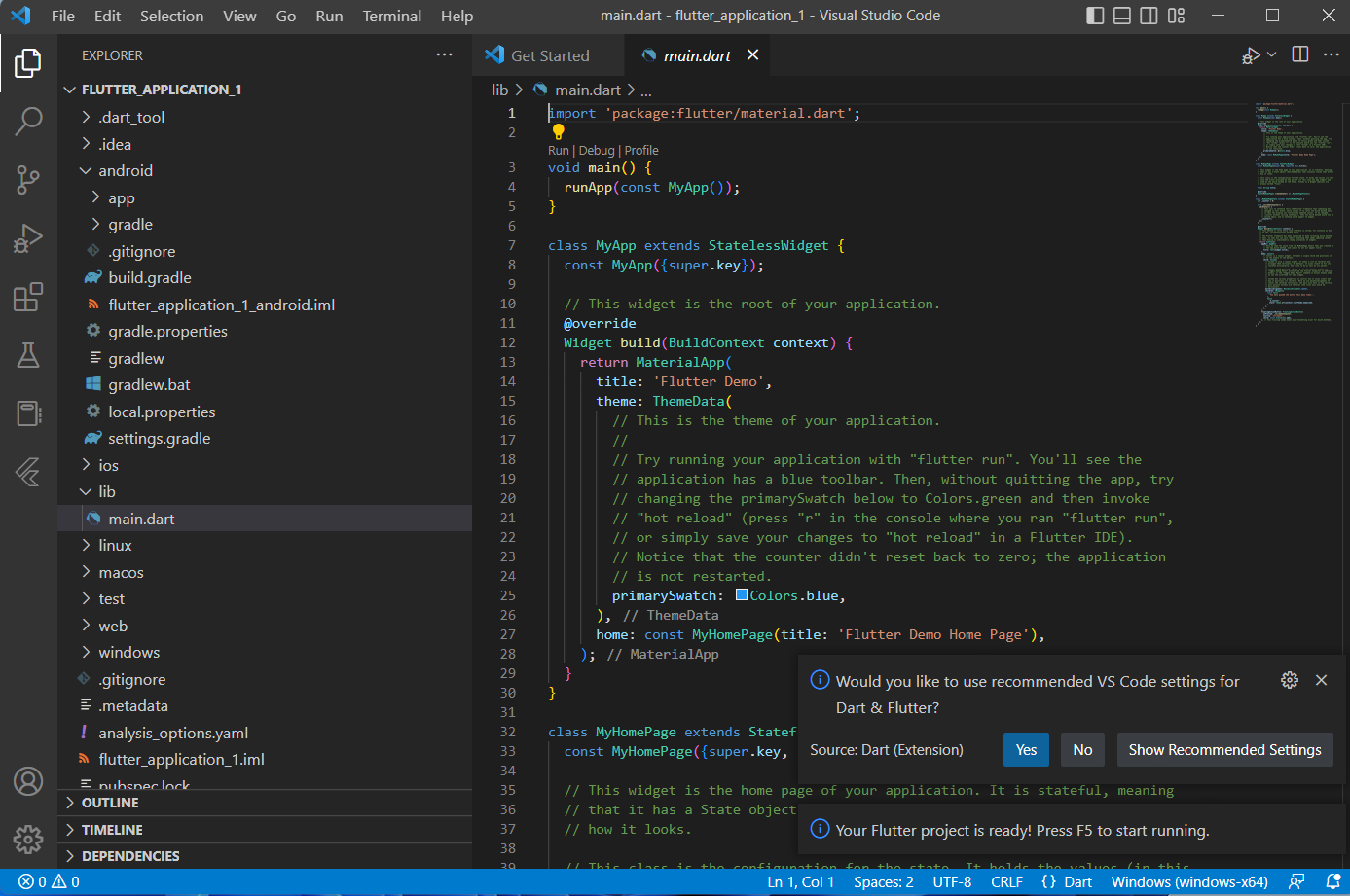Click the Profile code lens link
The width and height of the screenshot is (1350, 896).
tap(641, 150)
